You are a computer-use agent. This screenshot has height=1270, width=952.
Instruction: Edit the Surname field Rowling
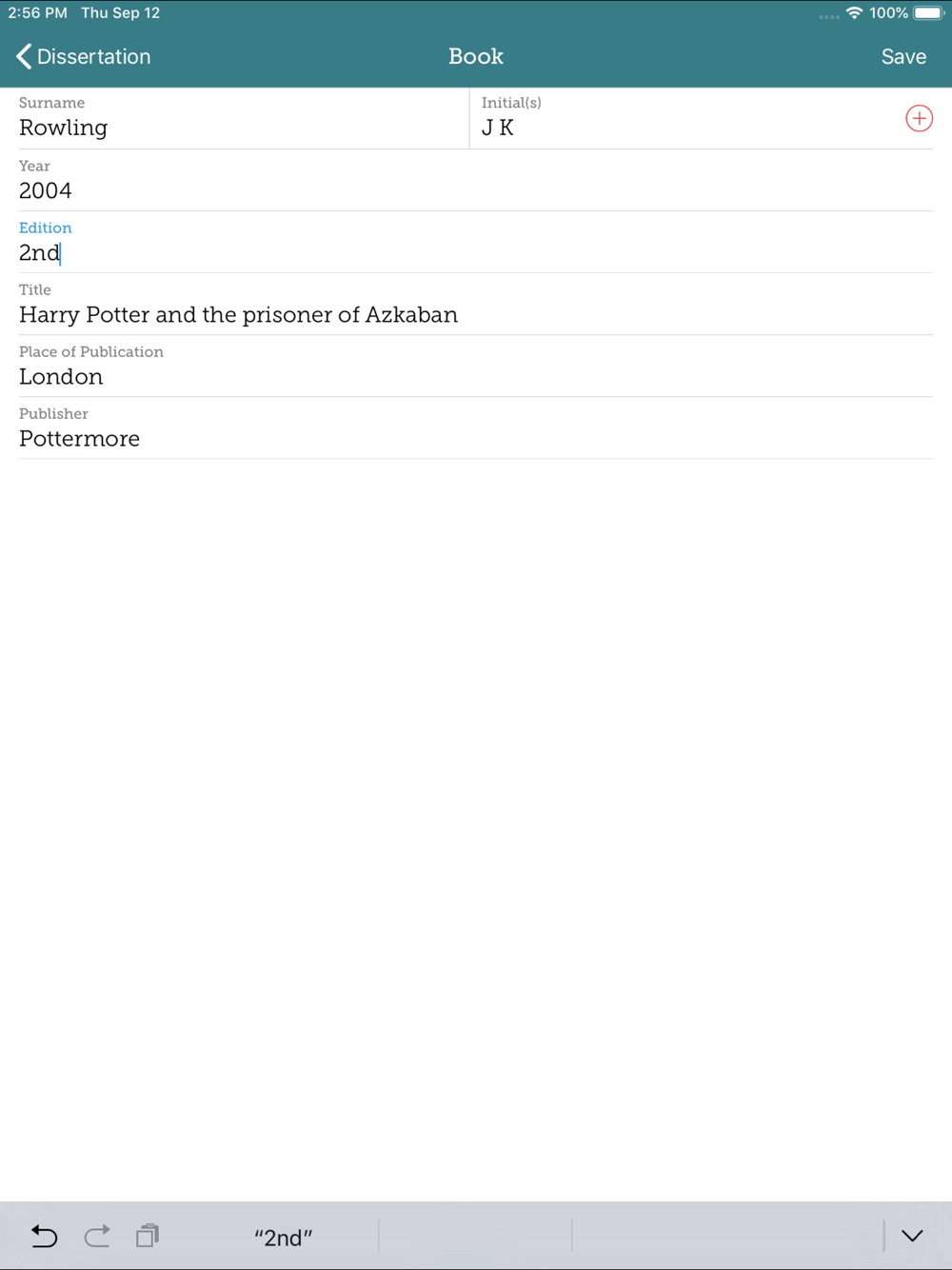click(238, 128)
